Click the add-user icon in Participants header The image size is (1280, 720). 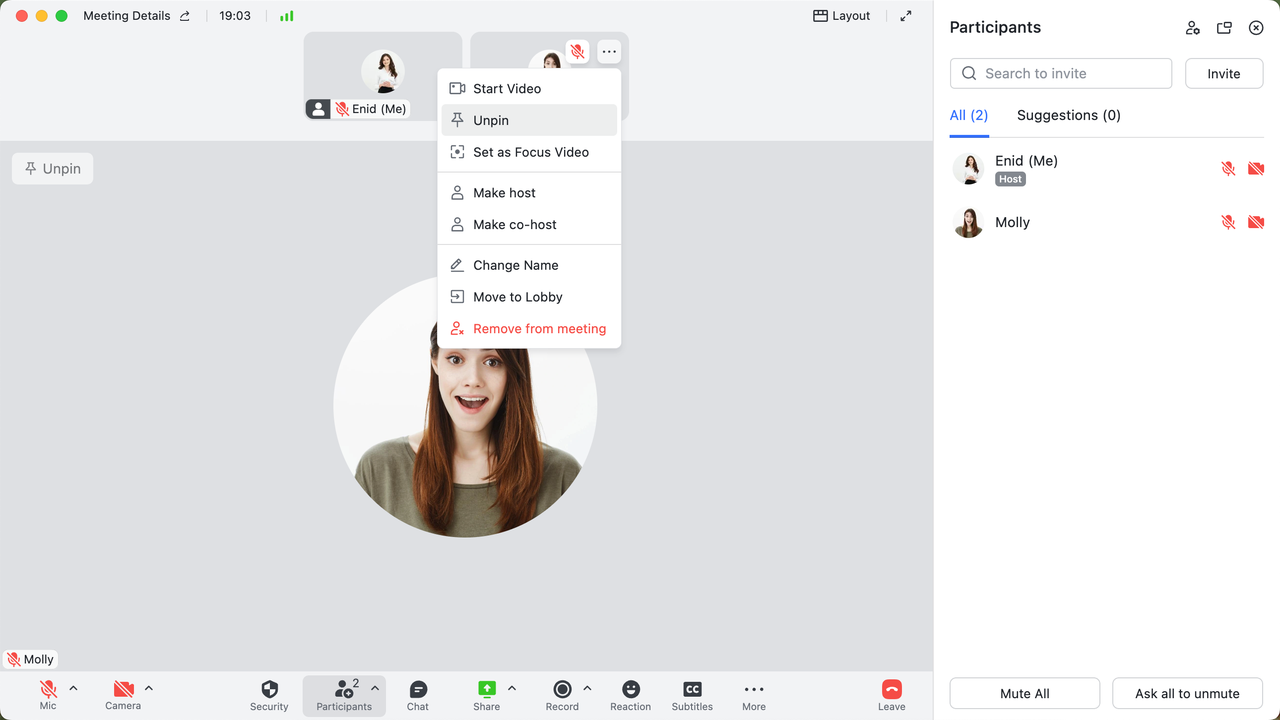[x=1192, y=28]
